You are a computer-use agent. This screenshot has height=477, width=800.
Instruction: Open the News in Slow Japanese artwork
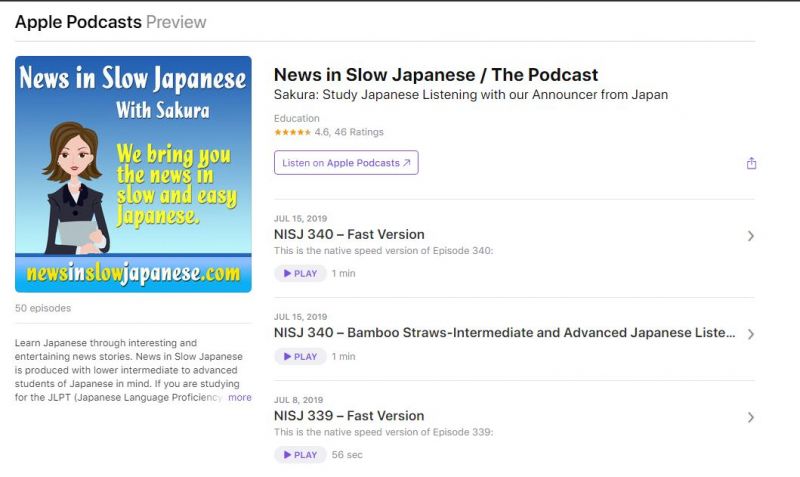coord(133,174)
